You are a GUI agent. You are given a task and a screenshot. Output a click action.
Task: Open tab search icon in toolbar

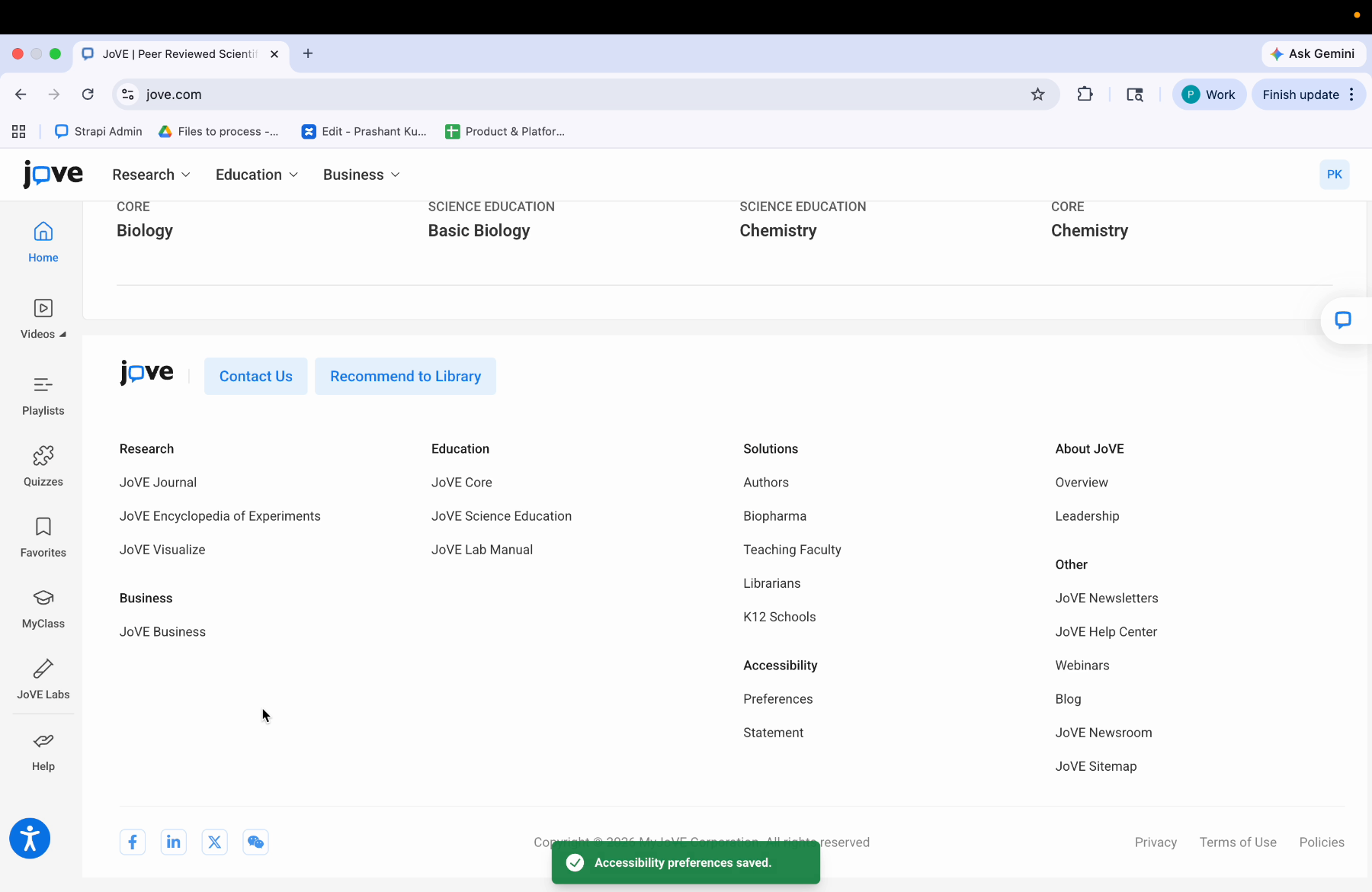pos(1135,95)
